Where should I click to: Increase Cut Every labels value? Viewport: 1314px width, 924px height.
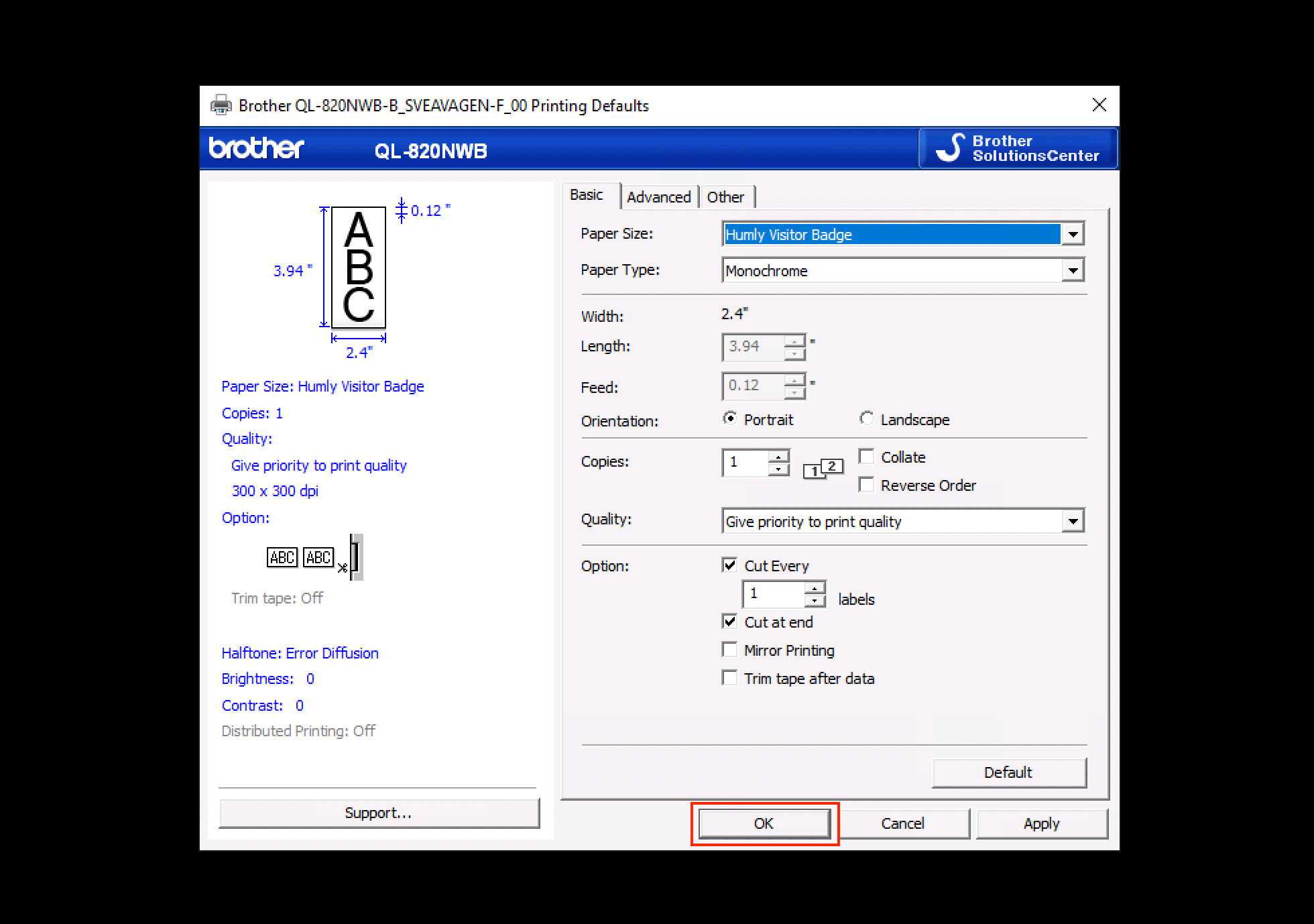(815, 587)
